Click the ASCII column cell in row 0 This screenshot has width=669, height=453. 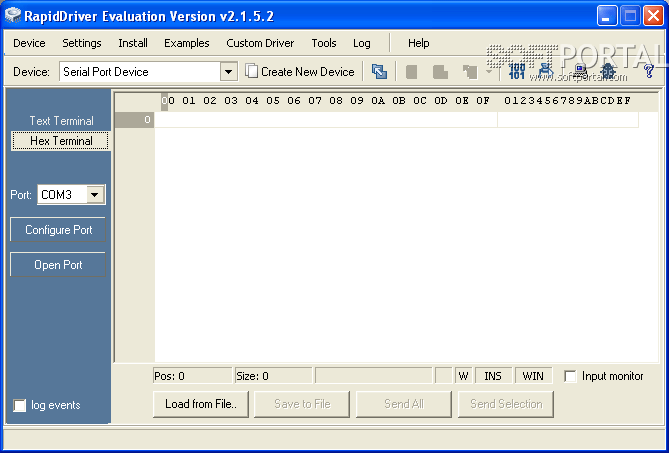(x=568, y=120)
